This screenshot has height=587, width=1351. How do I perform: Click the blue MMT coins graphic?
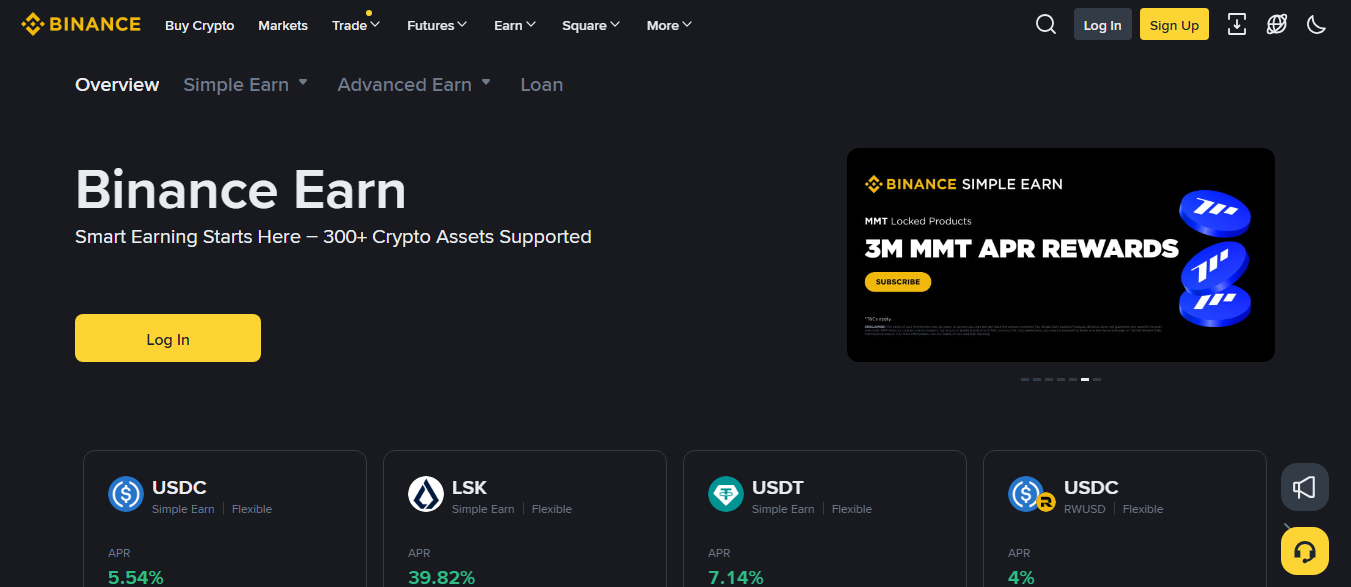coord(1214,260)
